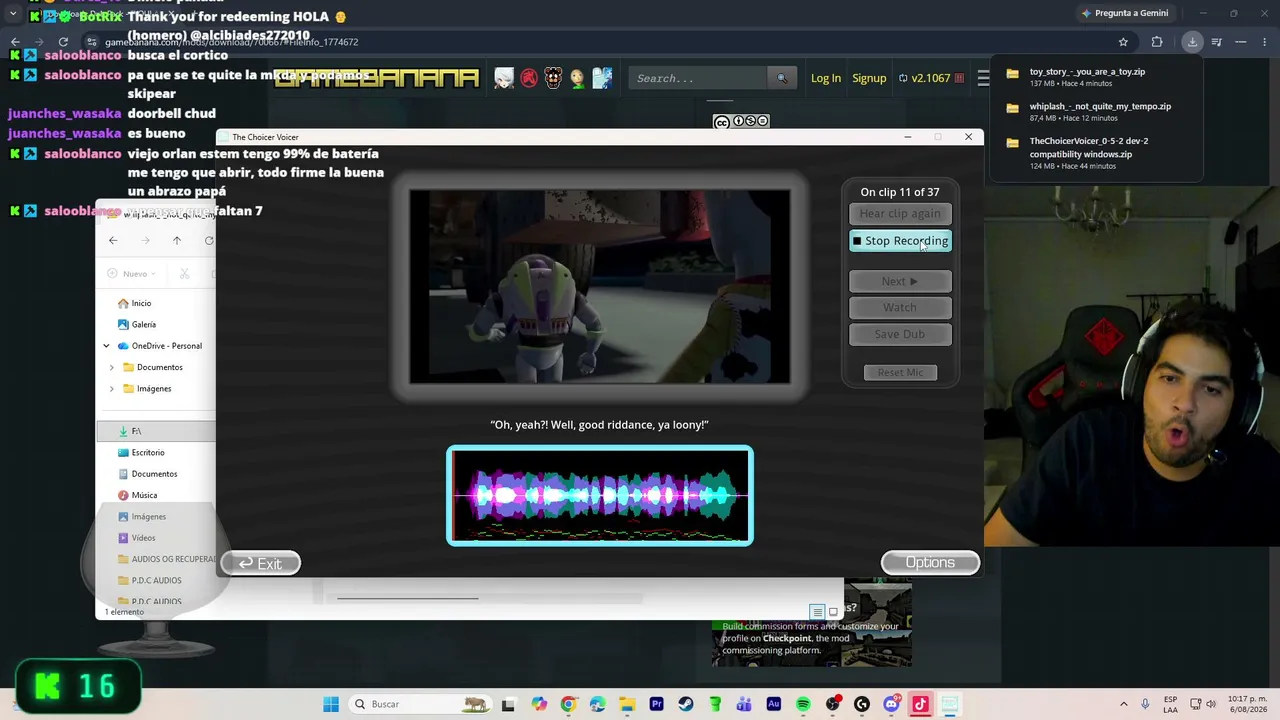This screenshot has width=1280, height=720.
Task: Open Steam from the taskbar
Action: point(685,704)
